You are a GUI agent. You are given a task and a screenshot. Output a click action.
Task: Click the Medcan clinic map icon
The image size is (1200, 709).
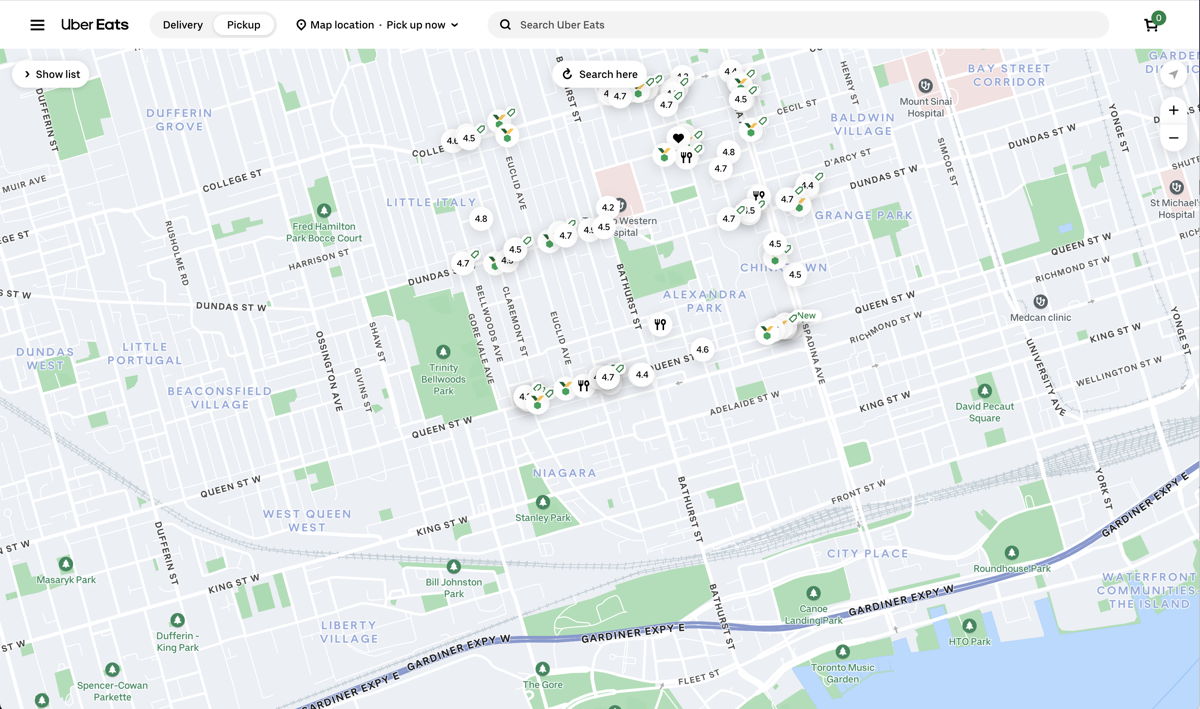[x=1040, y=302]
